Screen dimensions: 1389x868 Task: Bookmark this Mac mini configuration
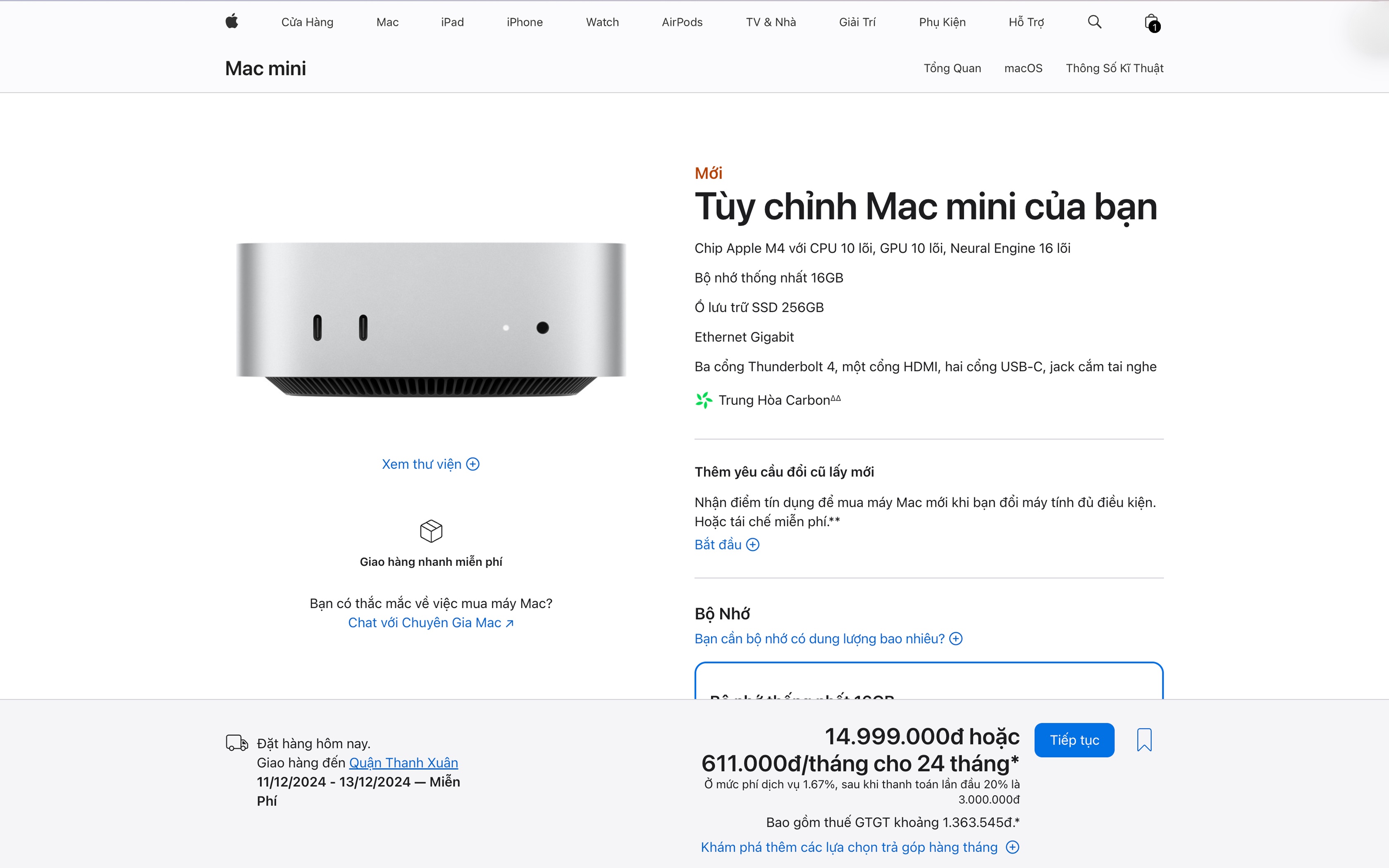[x=1145, y=740]
